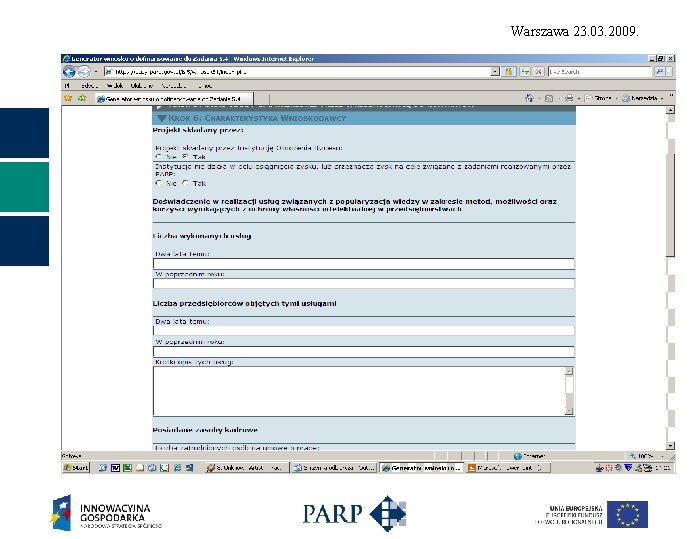Select 'Tak' for institution not operating for profit

point(185,183)
